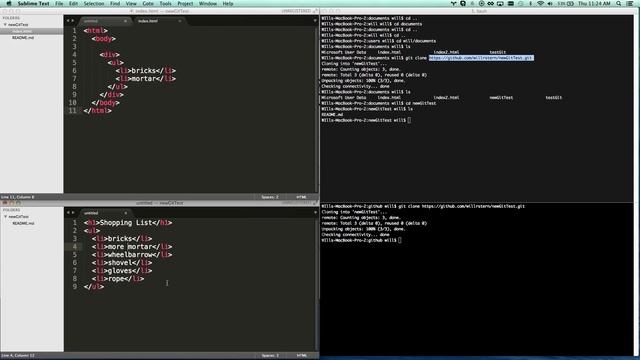
Task: Click the volume icon in the menu bar
Action: pyautogui.click(x=550, y=3)
